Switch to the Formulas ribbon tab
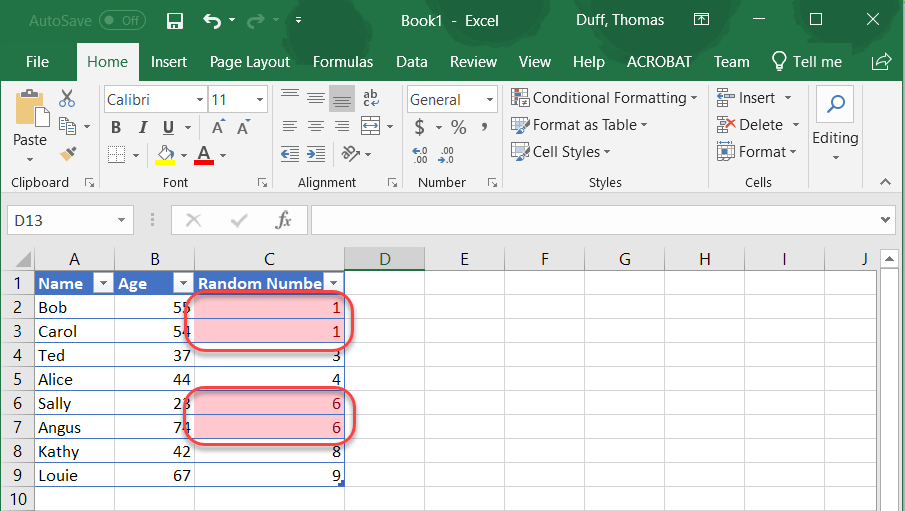Screen dimensions: 905x511 coord(343,62)
